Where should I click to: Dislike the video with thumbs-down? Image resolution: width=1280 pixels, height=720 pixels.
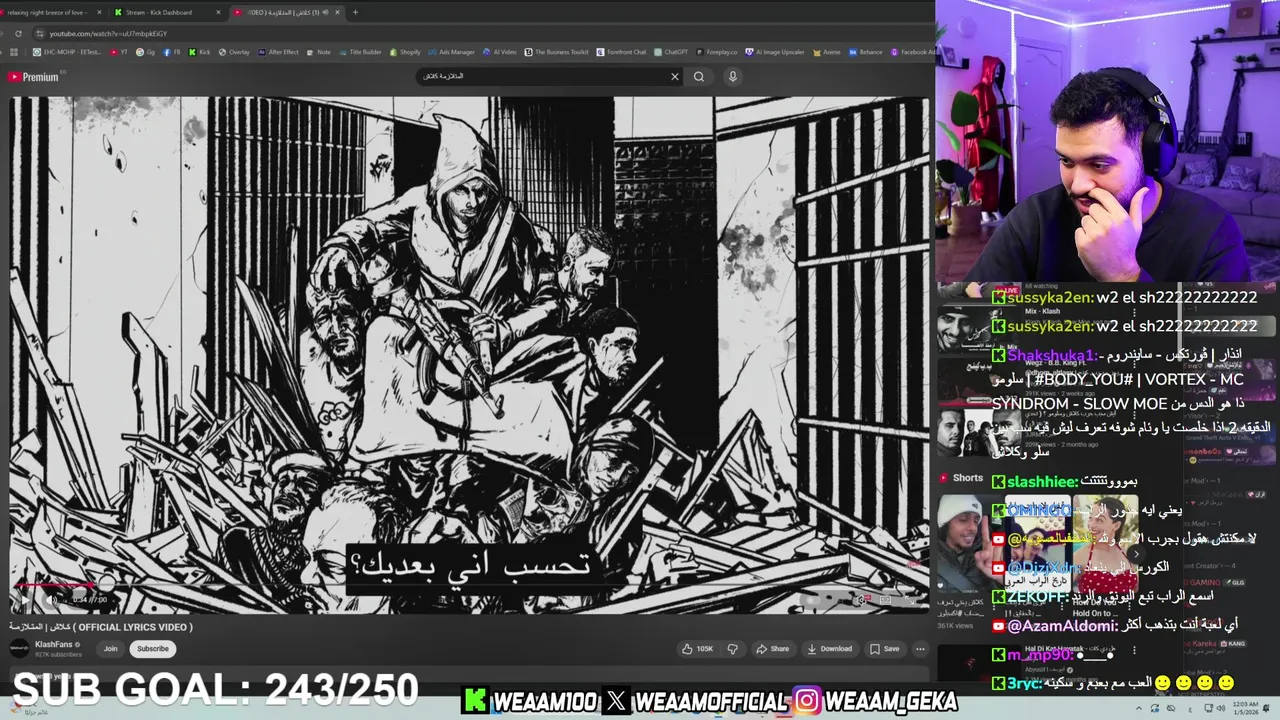(732, 648)
